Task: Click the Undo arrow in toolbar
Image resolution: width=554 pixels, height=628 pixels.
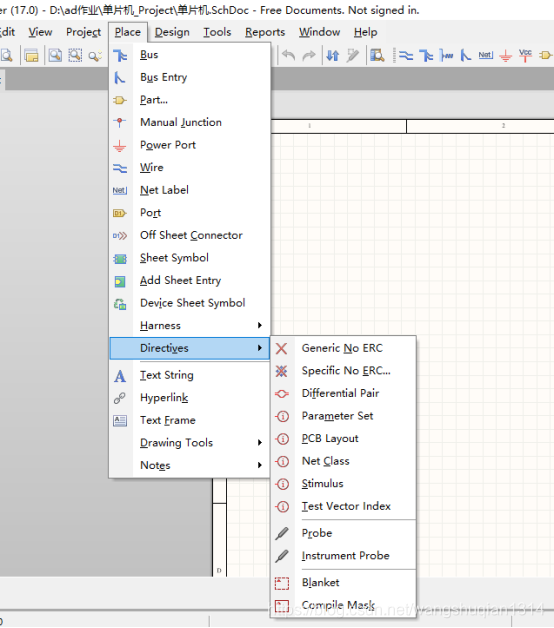Action: tap(288, 55)
